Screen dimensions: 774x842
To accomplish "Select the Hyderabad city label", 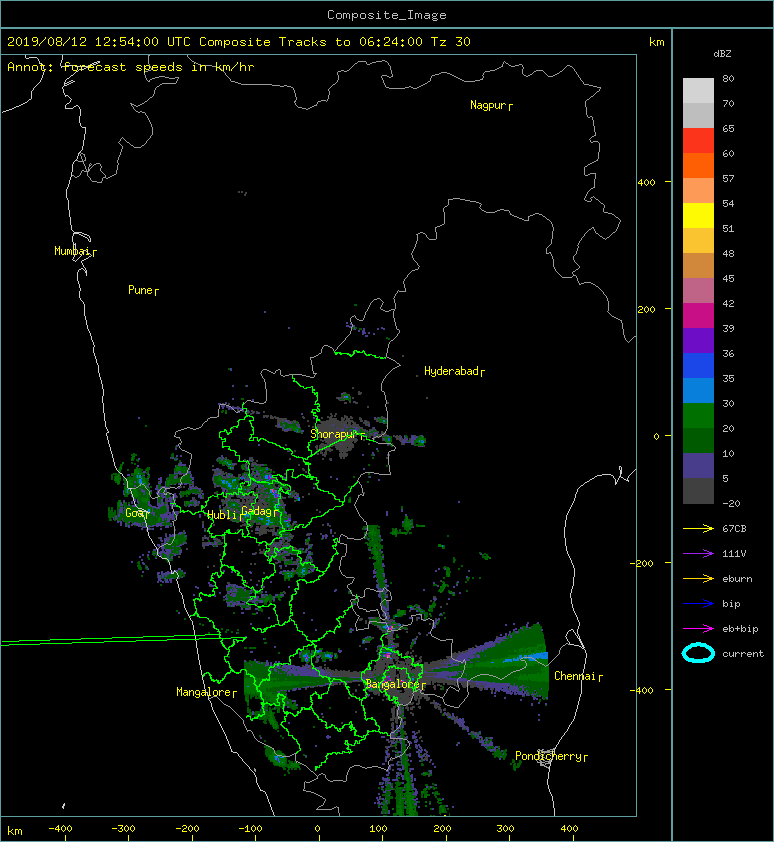I will [454, 371].
